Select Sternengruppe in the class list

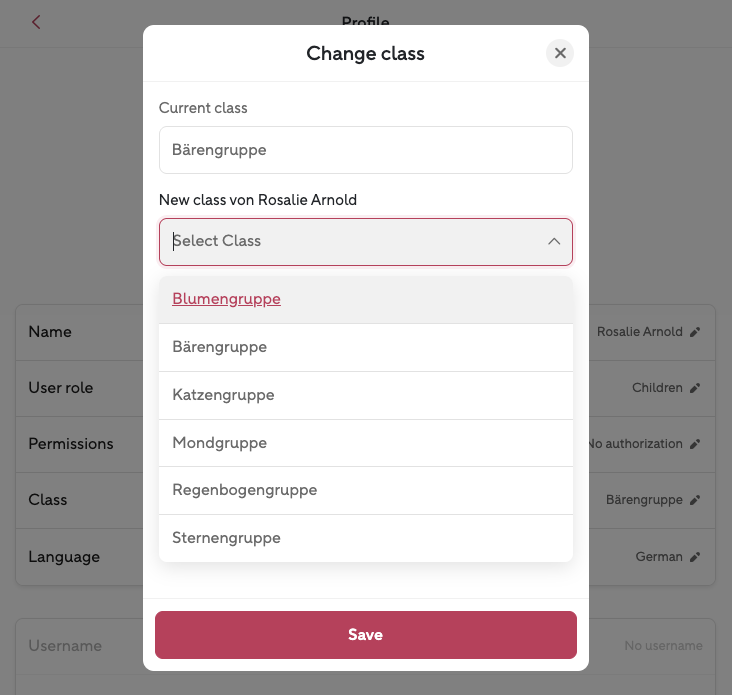click(227, 538)
